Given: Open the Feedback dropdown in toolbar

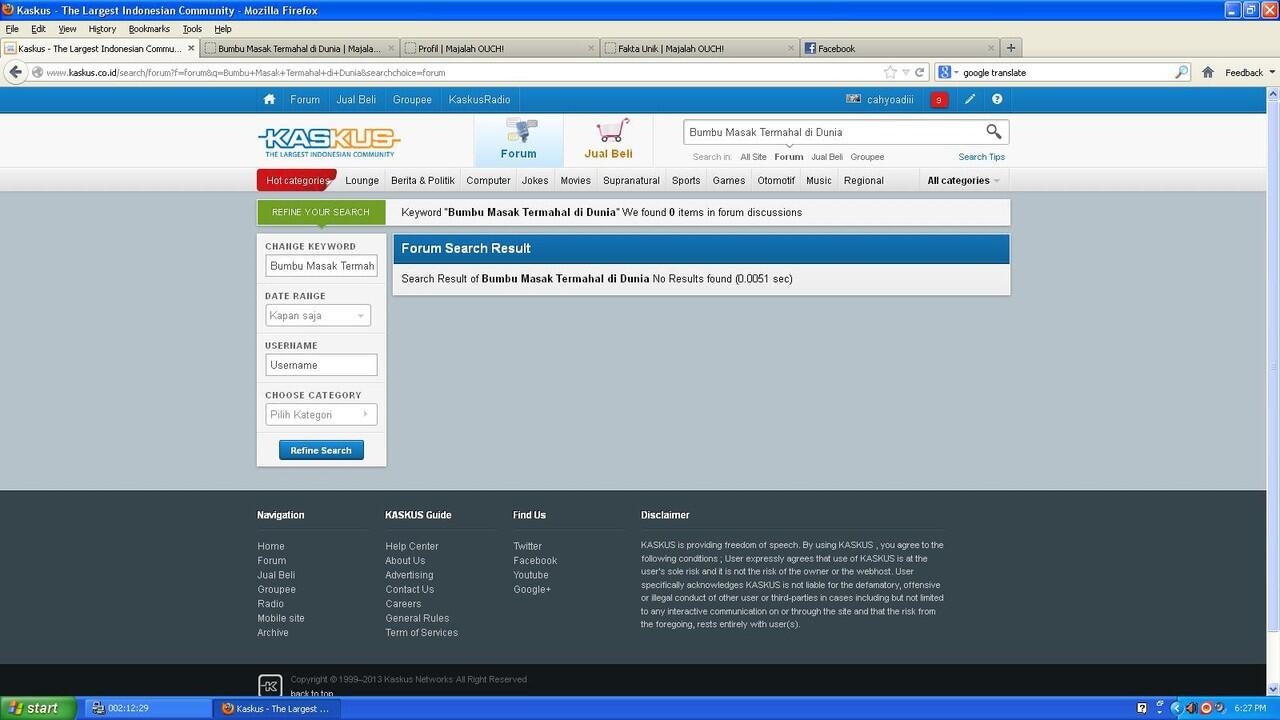Looking at the screenshot, I should tap(1250, 72).
